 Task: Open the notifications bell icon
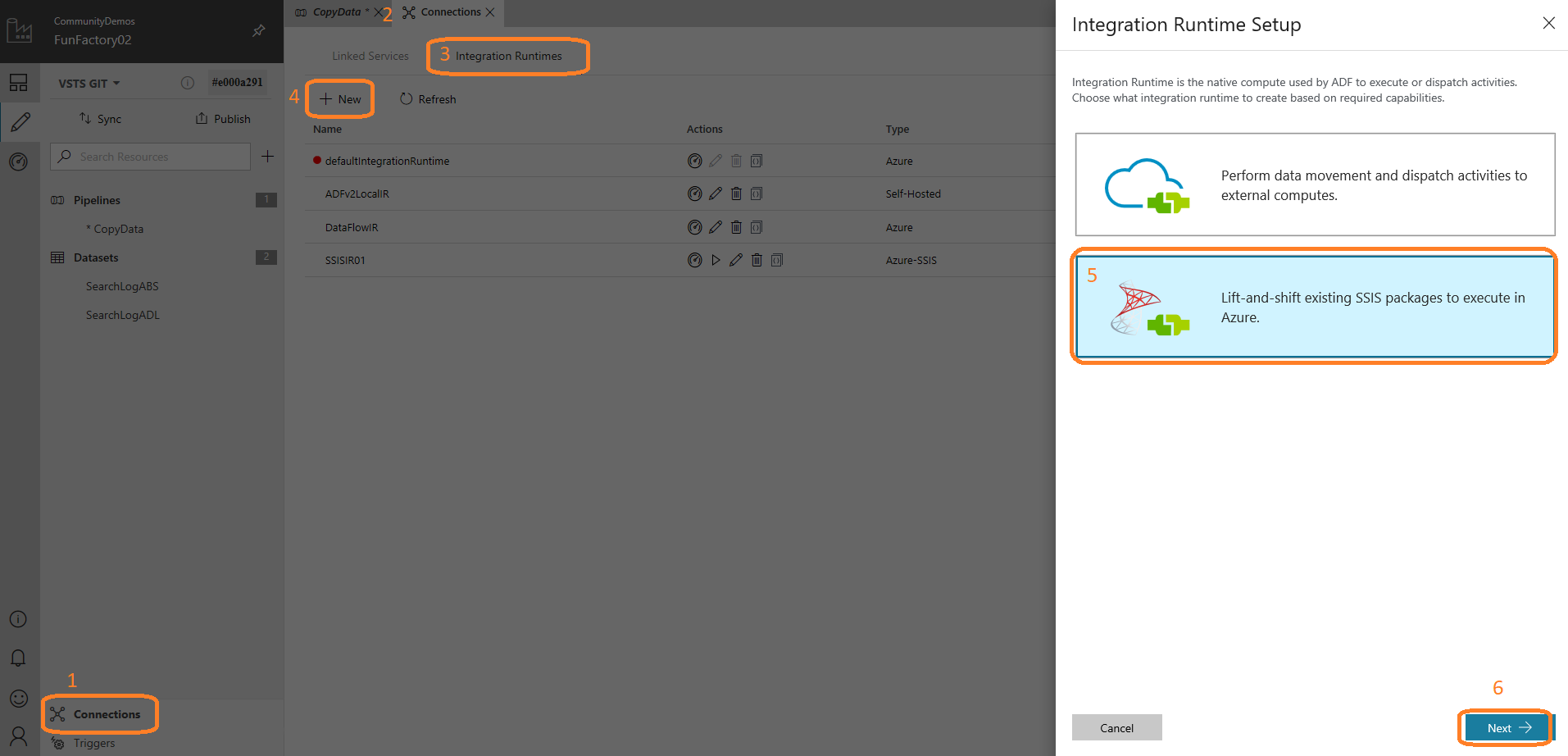point(18,658)
